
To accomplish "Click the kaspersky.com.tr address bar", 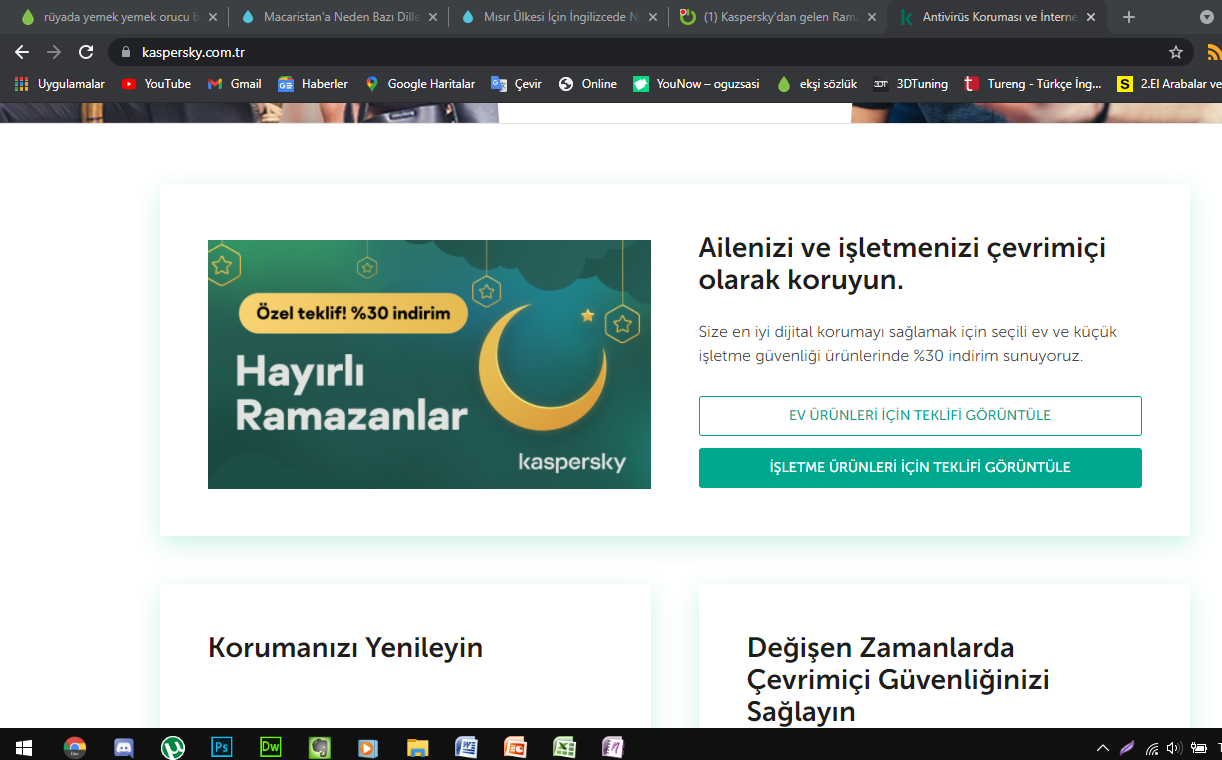I will point(650,52).
